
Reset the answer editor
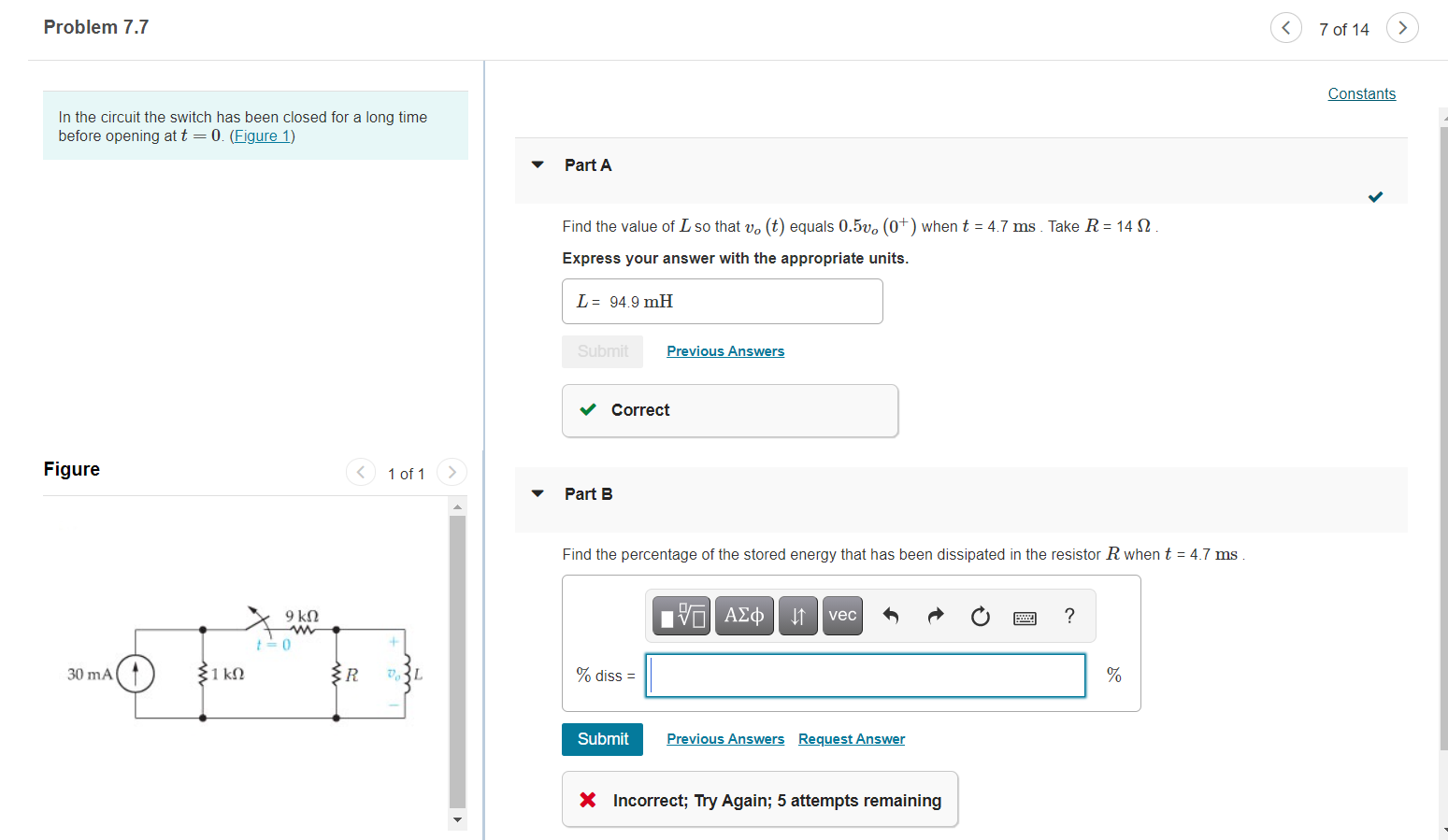point(981,616)
